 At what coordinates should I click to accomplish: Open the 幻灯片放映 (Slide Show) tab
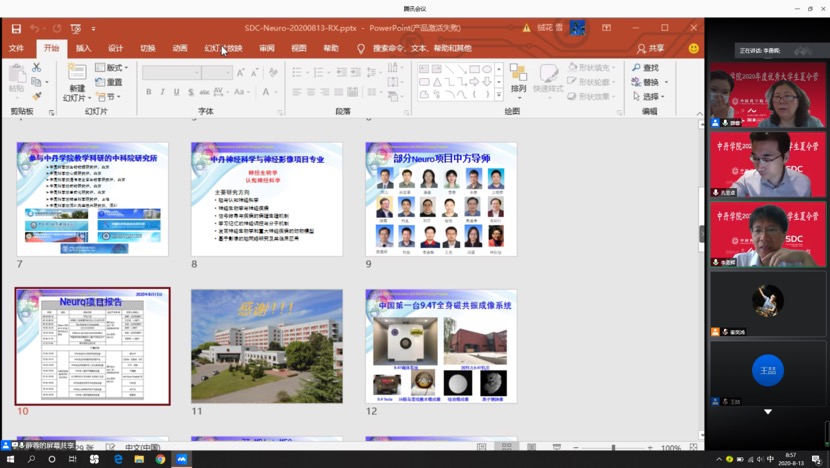[223, 48]
